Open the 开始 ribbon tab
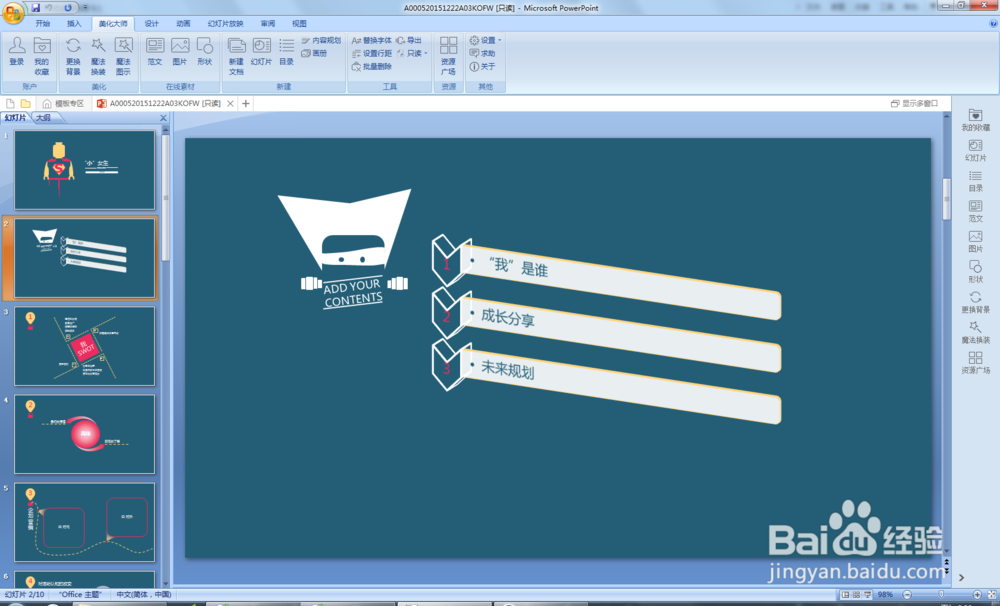The width and height of the screenshot is (1000, 606). [x=43, y=24]
